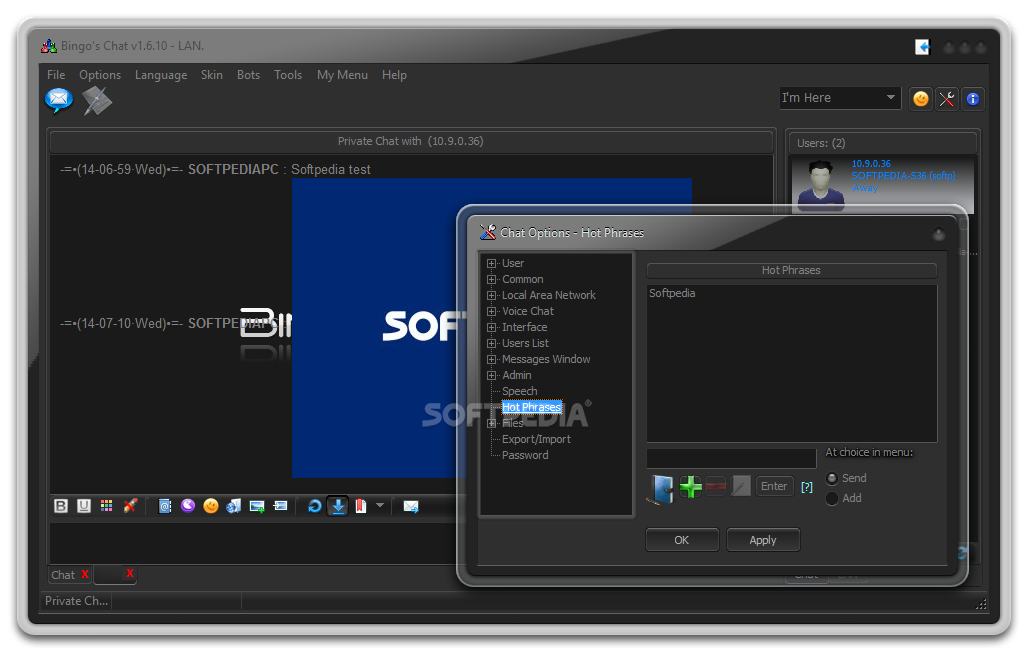The image size is (1028, 652).
Task: Click the picture with arrow icon
Action: tap(281, 506)
